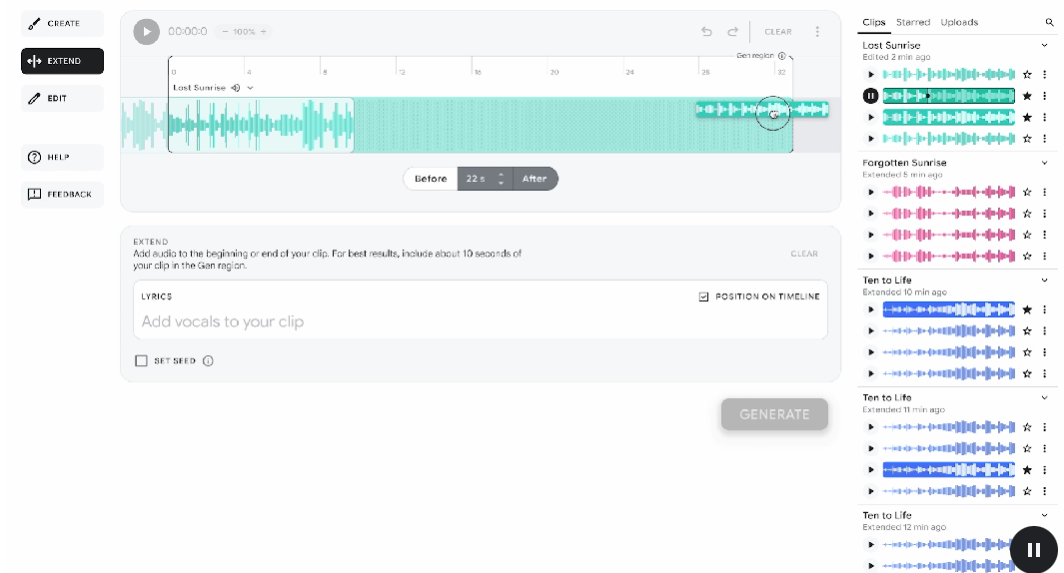The image size is (1064, 573).
Task: Enable the Set Seed checkbox
Action: 141,361
